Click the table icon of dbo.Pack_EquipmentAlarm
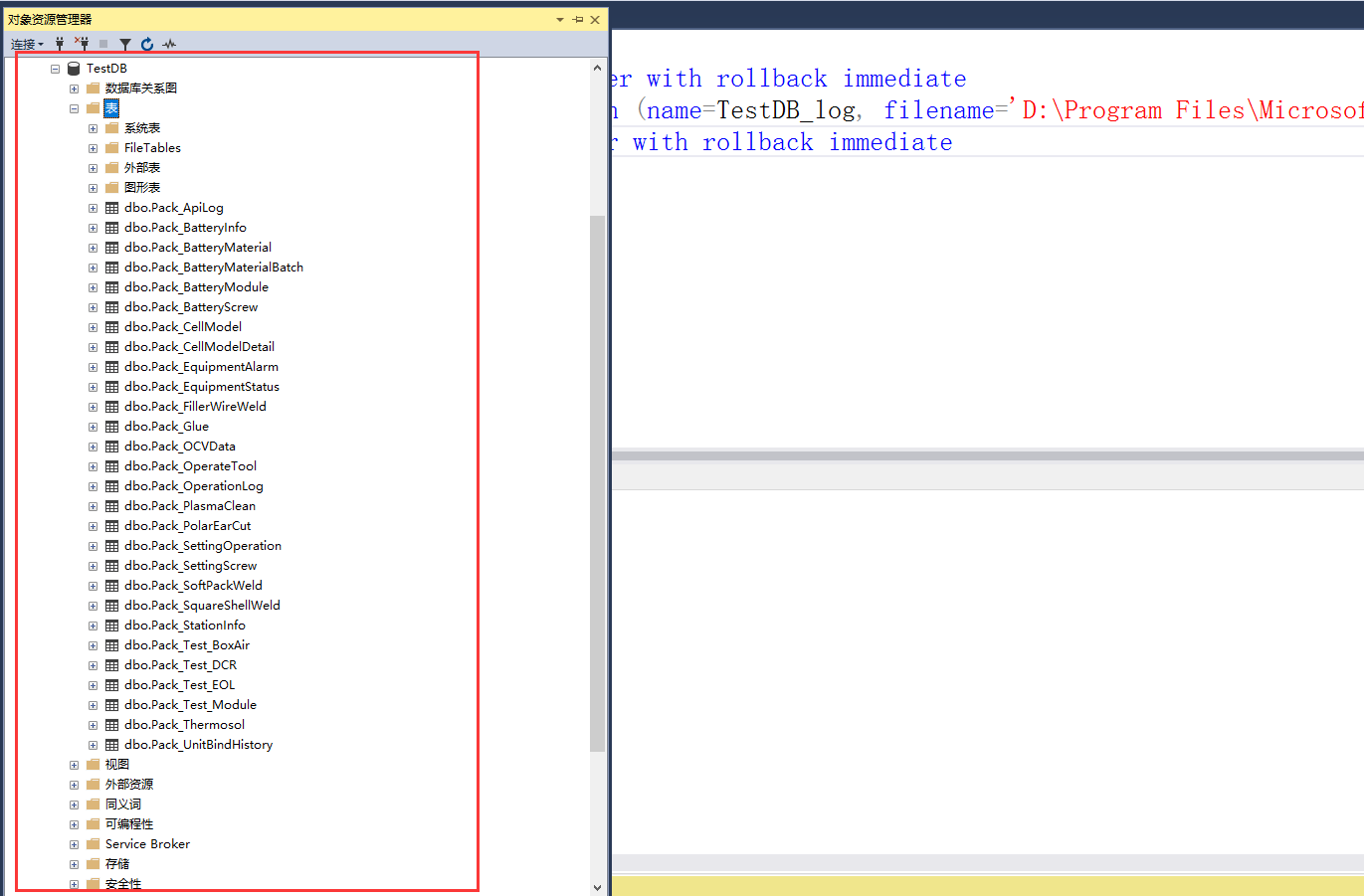Viewport: 1364px width, 896px height. 112,367
